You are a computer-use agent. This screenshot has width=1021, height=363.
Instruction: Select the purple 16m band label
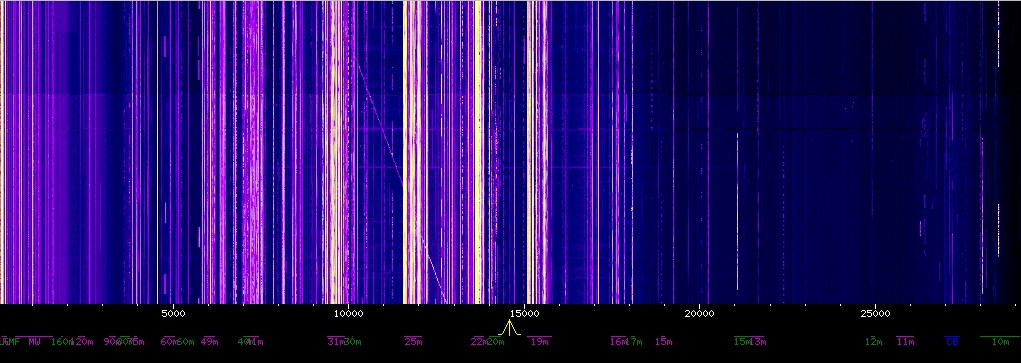pyautogui.click(x=618, y=341)
